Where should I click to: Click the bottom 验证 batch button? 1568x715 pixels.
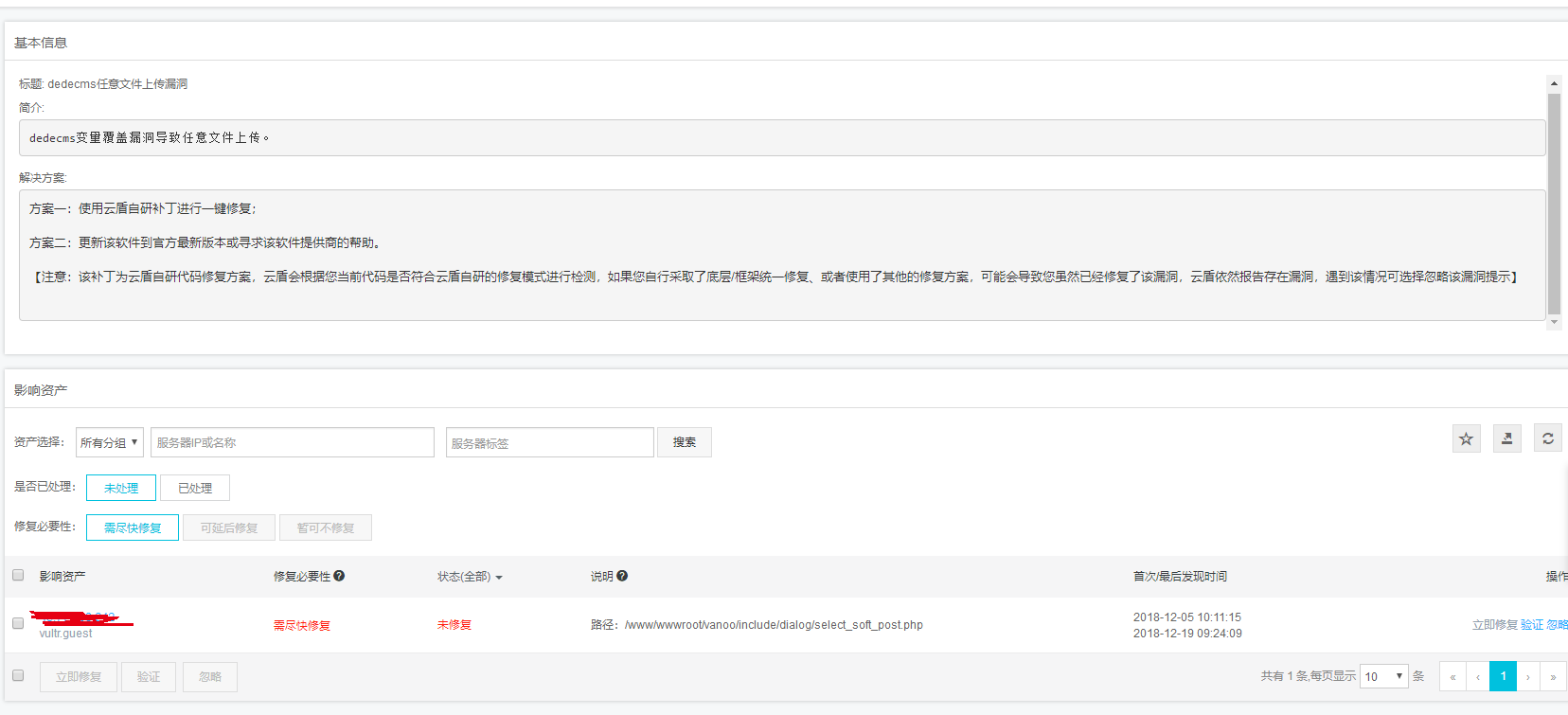tap(149, 676)
